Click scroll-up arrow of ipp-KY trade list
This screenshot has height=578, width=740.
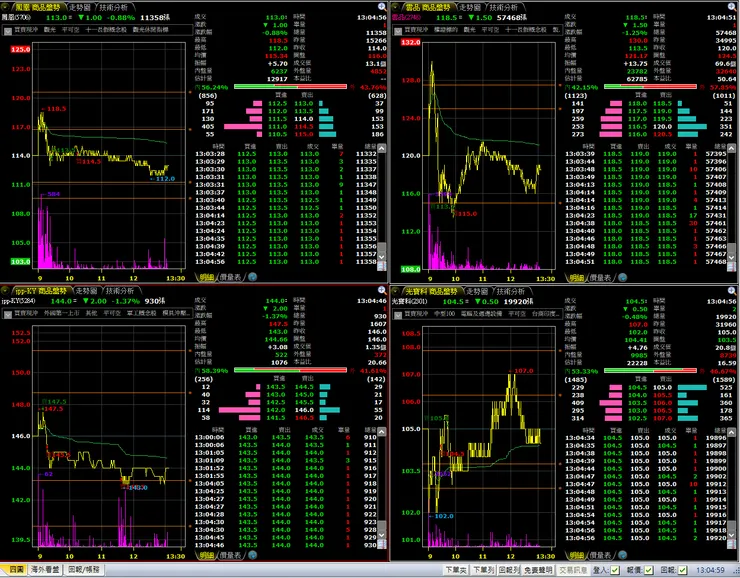382,431
